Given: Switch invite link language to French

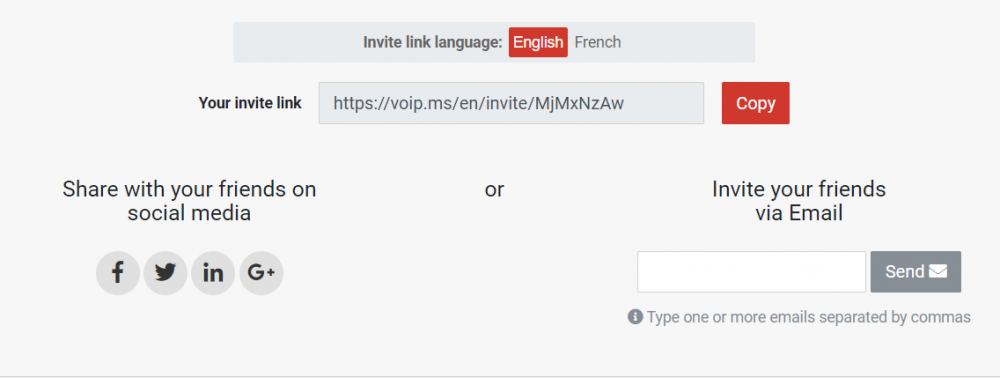Looking at the screenshot, I should (x=598, y=42).
